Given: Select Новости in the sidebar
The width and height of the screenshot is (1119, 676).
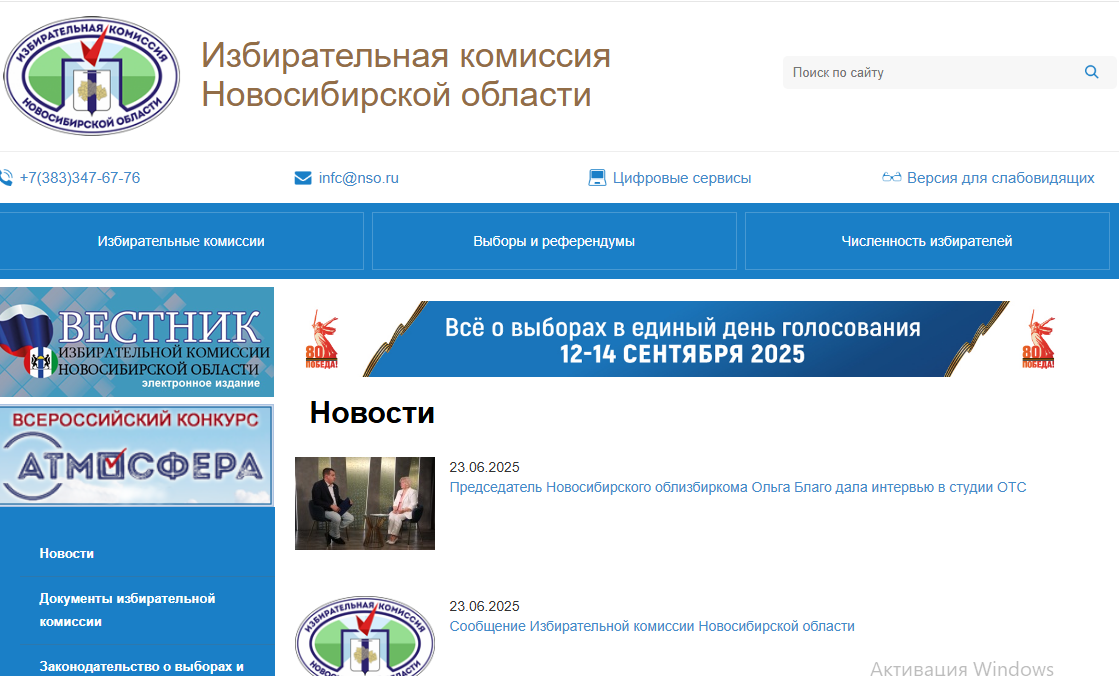Looking at the screenshot, I should (x=67, y=553).
